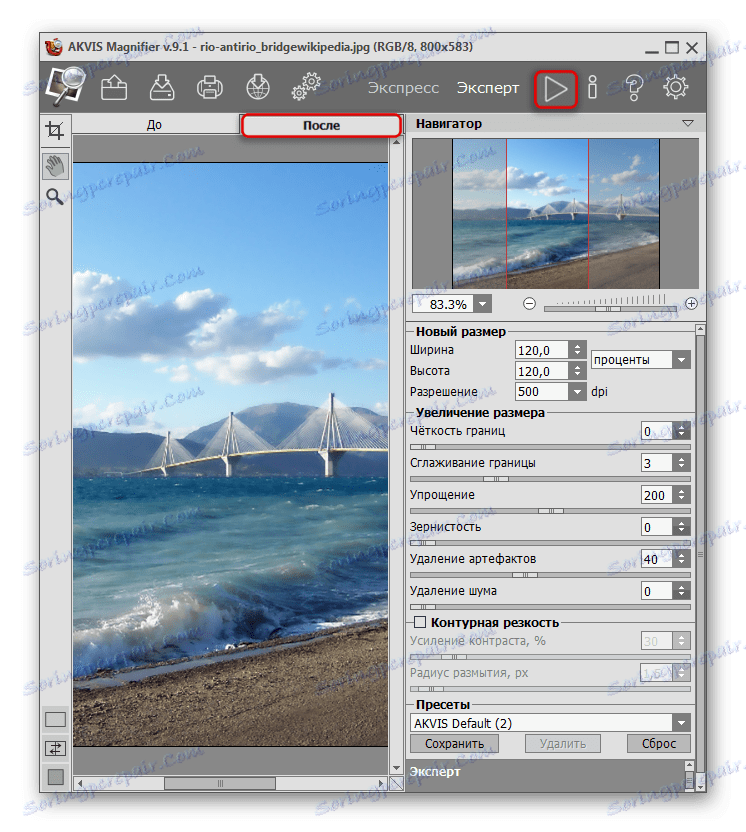Print the image with the printer icon
This screenshot has width=746, height=832.
coord(210,88)
